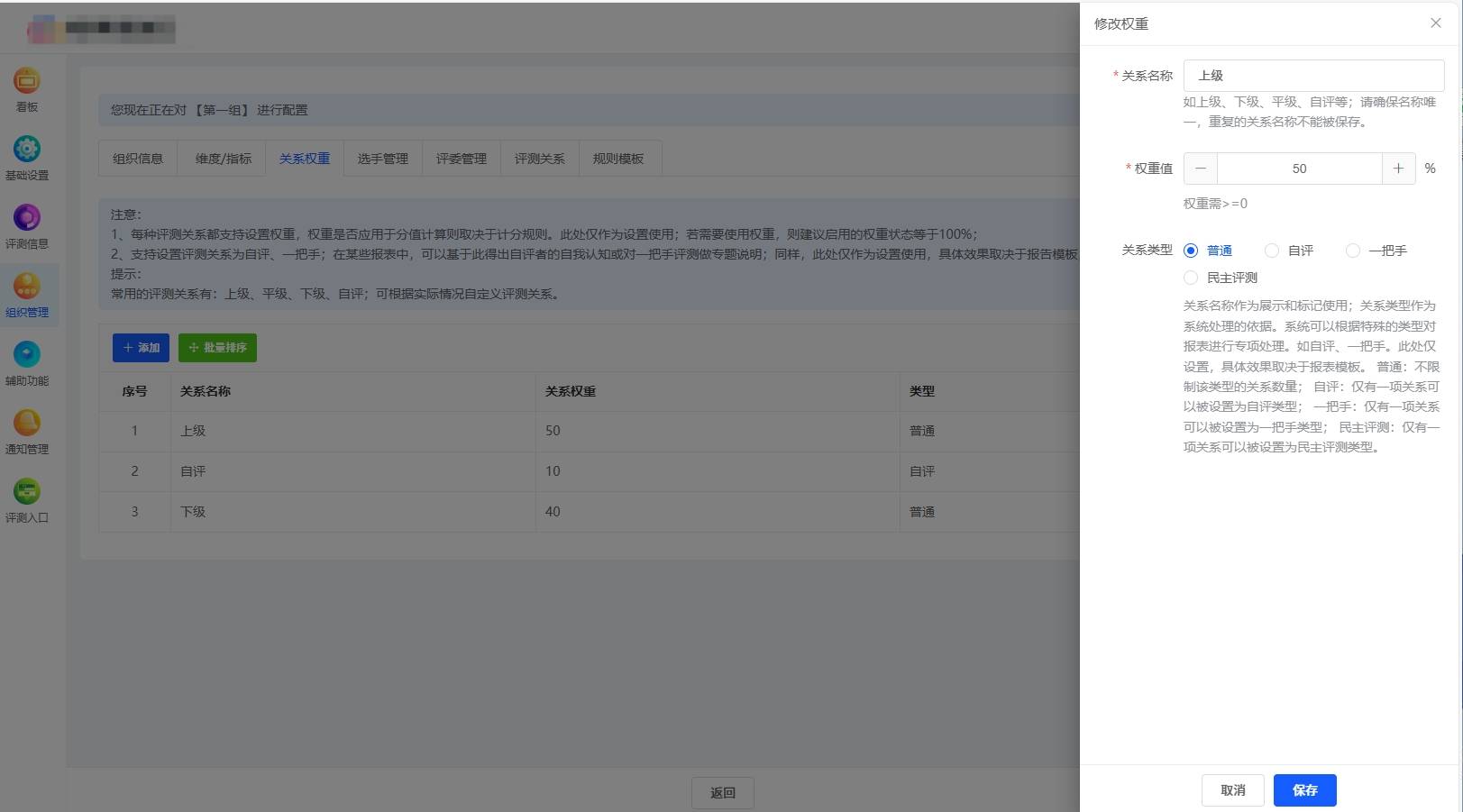Click the 批量排序 green button
The image size is (1463, 812).
pos(217,348)
